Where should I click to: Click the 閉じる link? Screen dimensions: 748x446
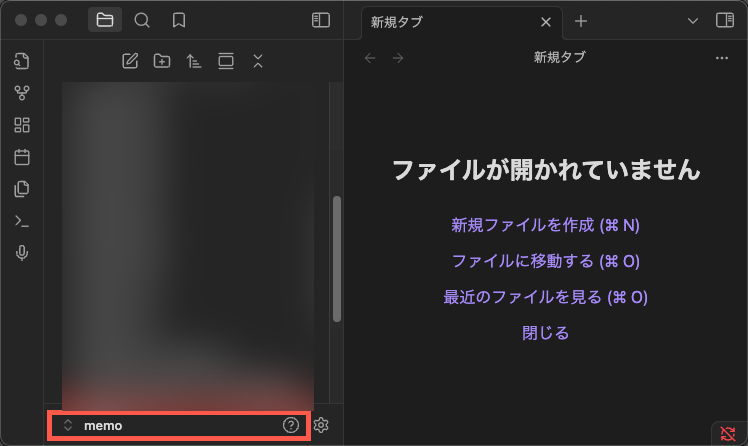pos(545,333)
